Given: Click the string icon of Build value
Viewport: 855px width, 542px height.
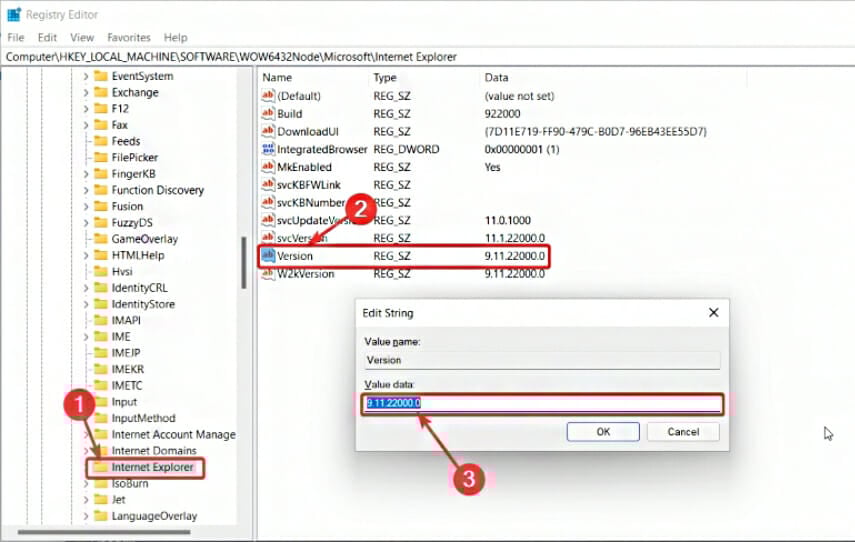Looking at the screenshot, I should click(268, 113).
